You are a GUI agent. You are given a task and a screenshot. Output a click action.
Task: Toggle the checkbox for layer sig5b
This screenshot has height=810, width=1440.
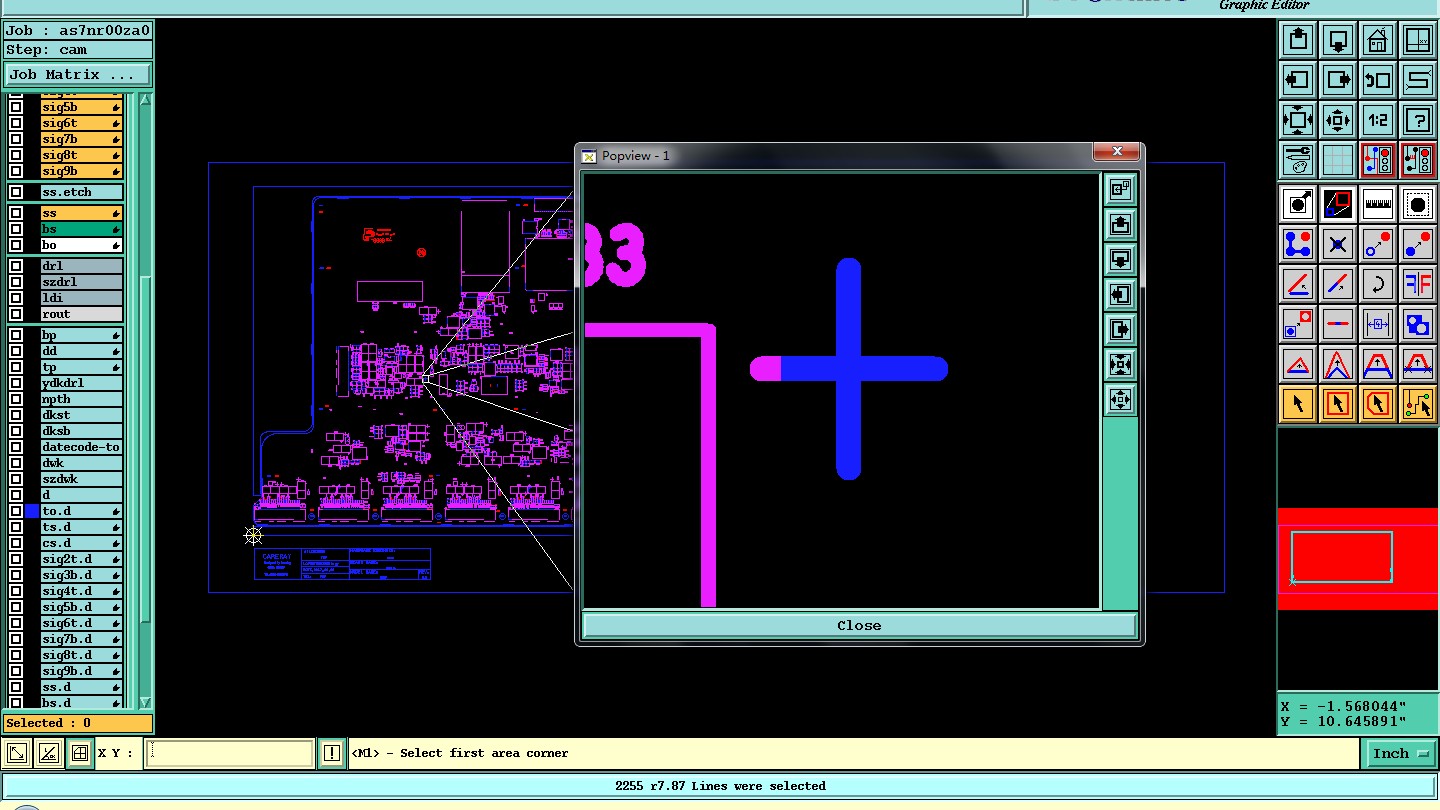point(16,107)
